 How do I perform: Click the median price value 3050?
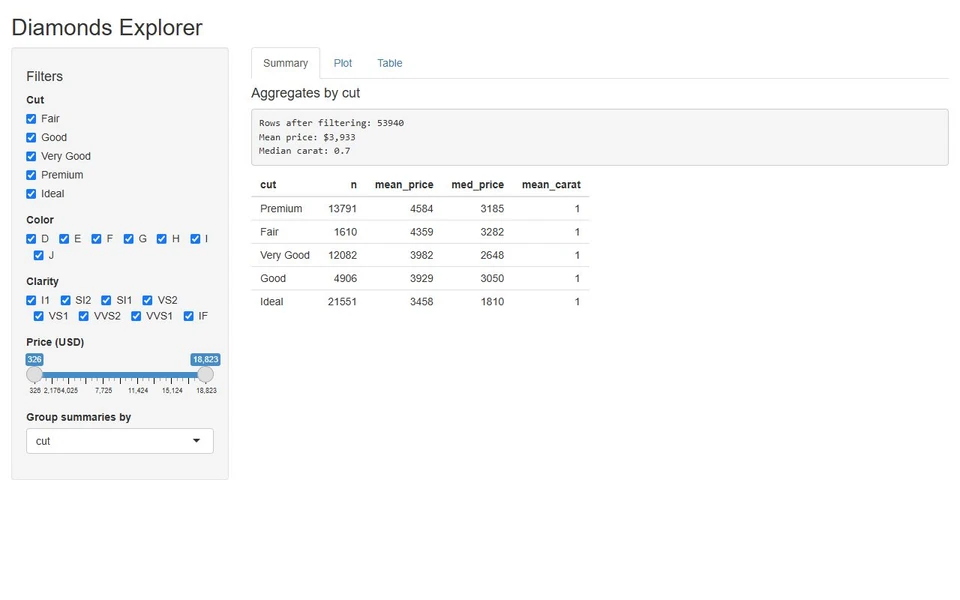click(492, 279)
